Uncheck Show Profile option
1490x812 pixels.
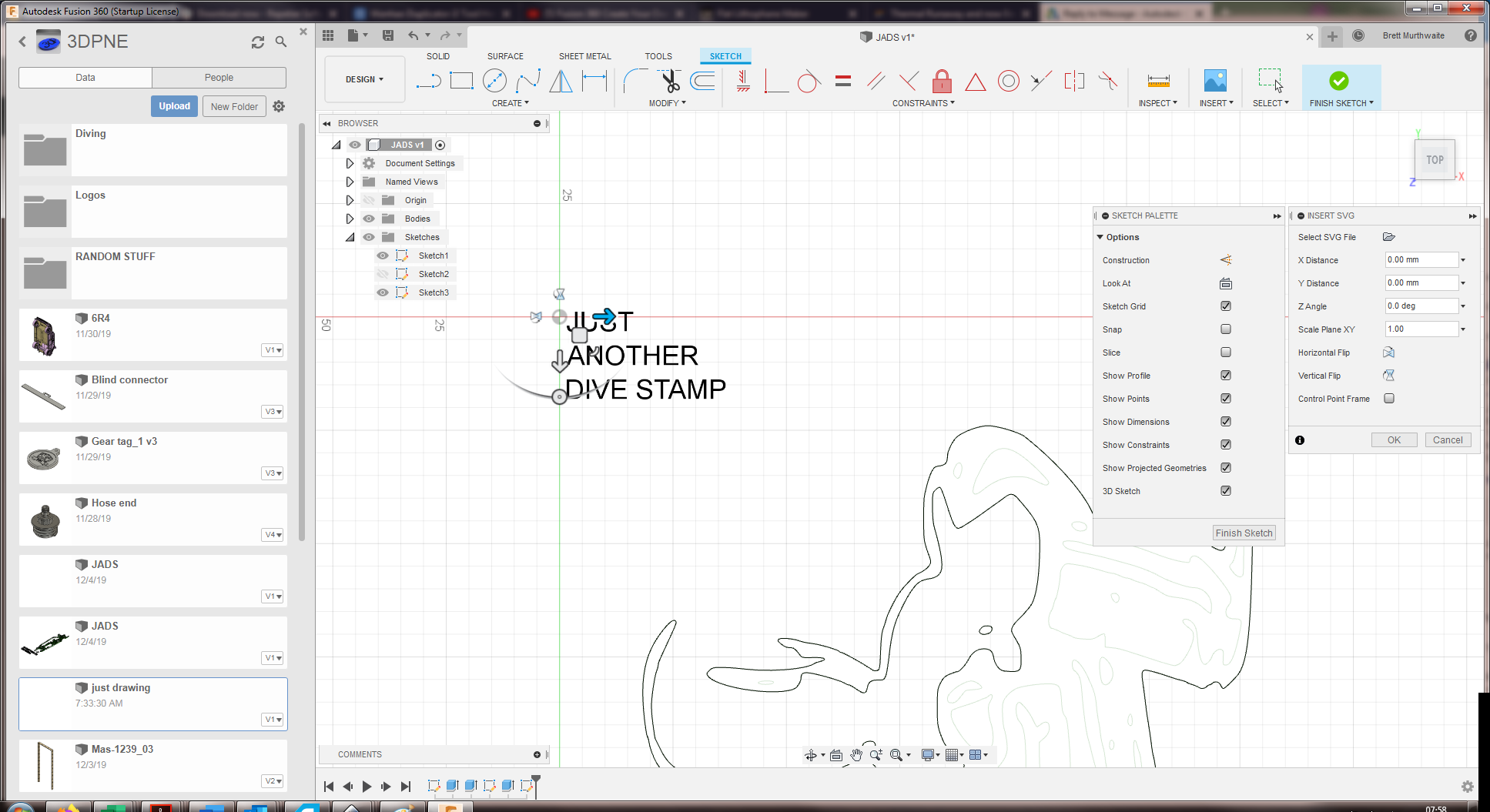click(1226, 376)
